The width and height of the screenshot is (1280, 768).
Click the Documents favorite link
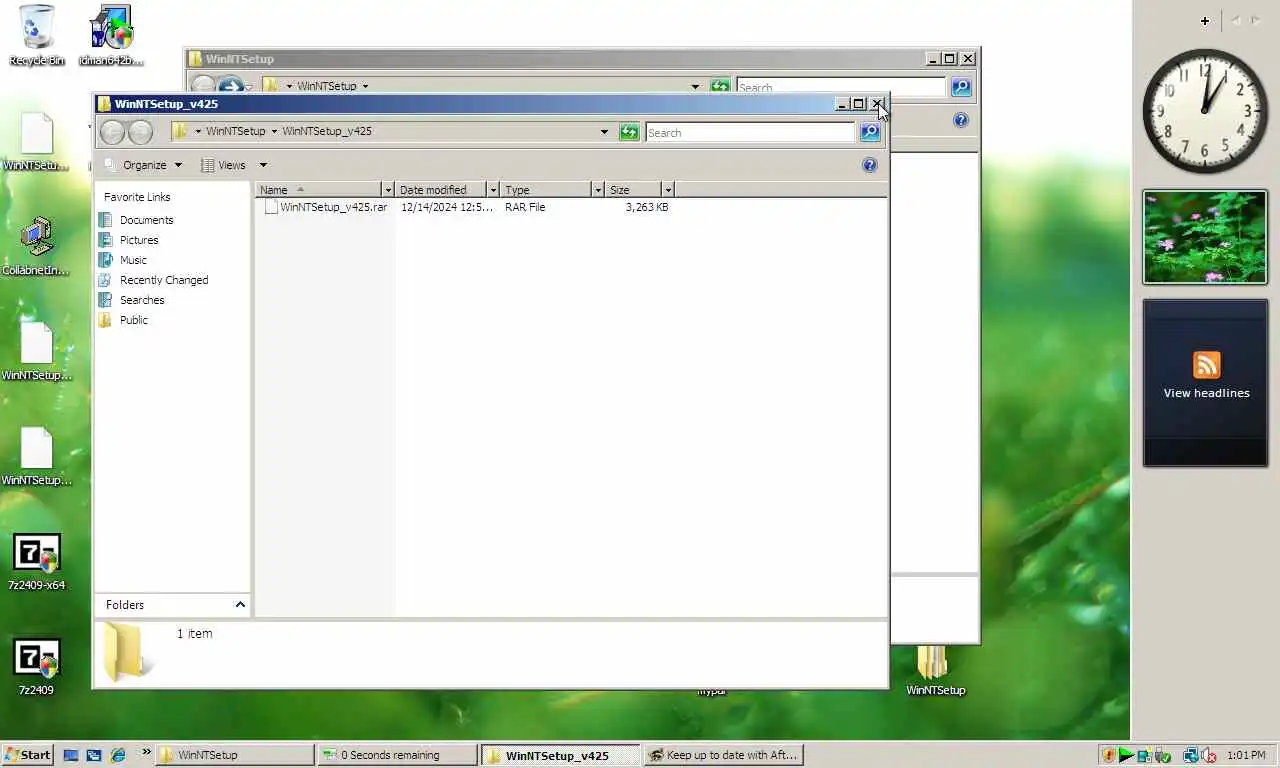(146, 220)
